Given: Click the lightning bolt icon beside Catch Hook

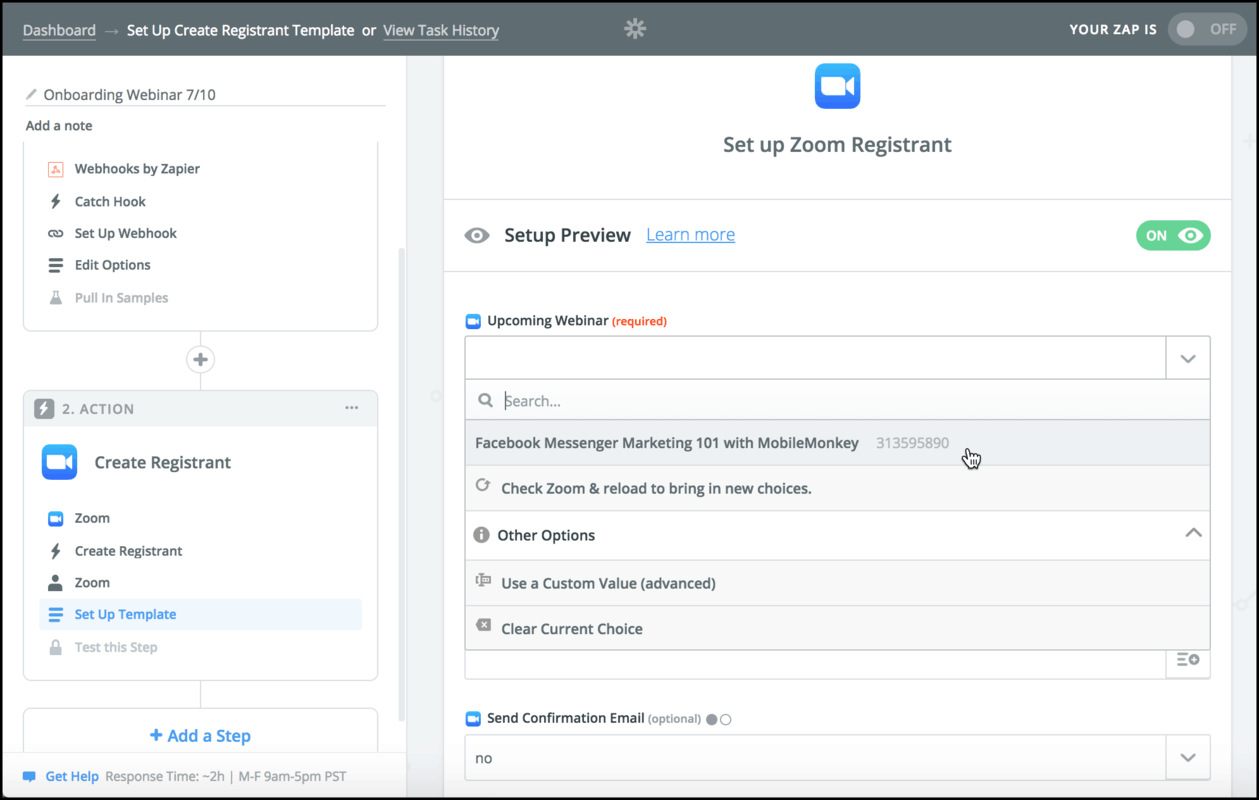Looking at the screenshot, I should tap(56, 201).
